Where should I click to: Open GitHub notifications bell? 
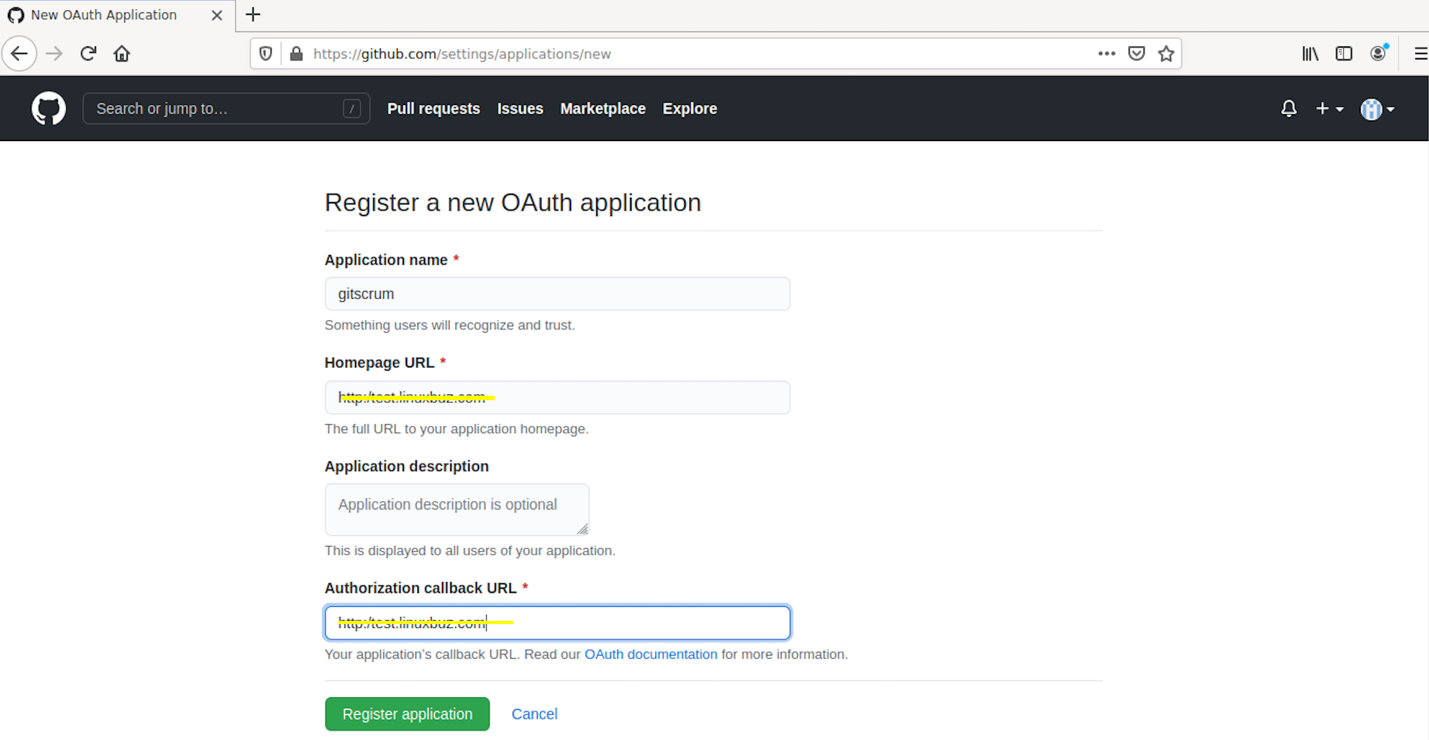(1289, 109)
